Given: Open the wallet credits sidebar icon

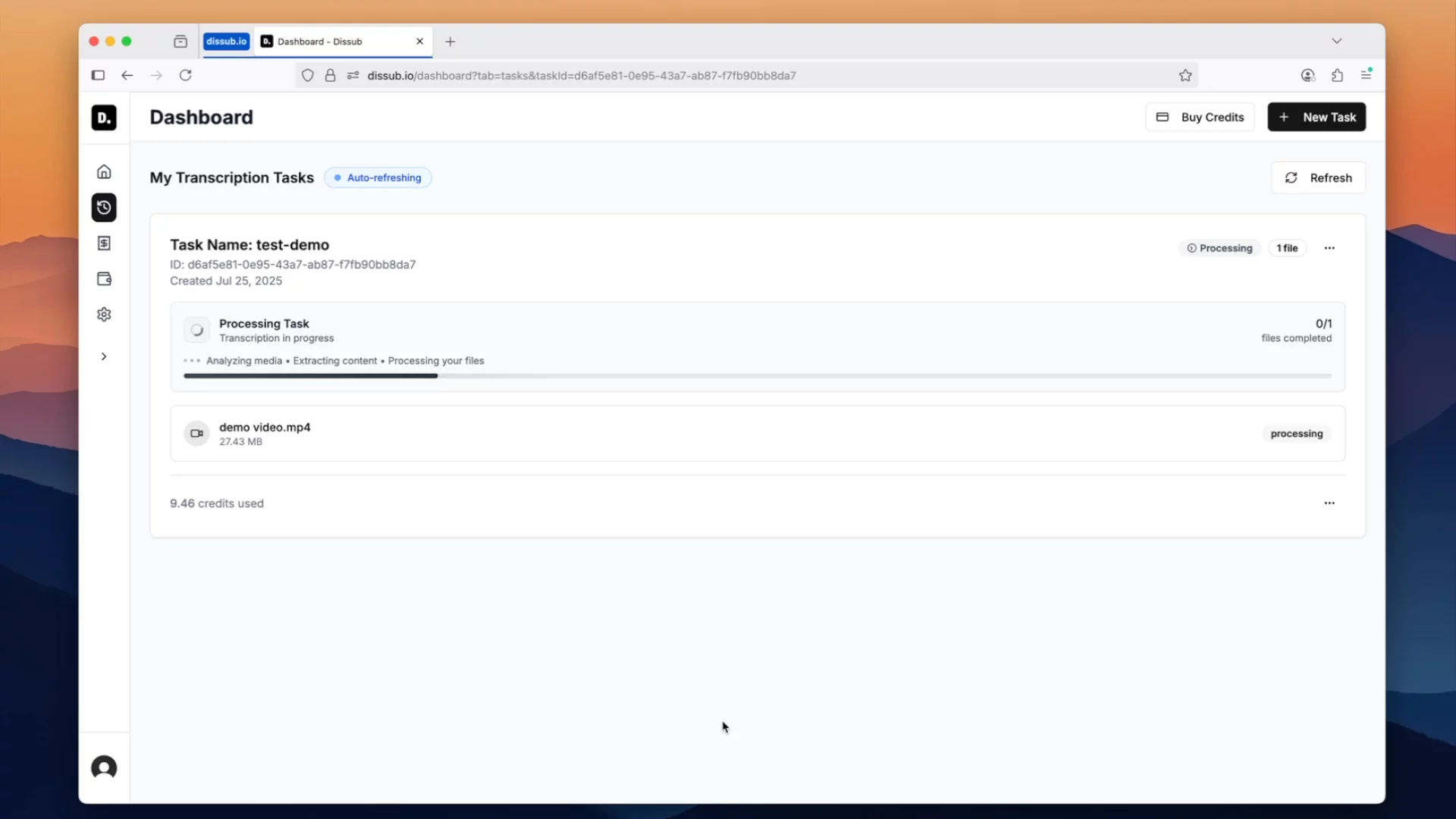Looking at the screenshot, I should point(104,279).
